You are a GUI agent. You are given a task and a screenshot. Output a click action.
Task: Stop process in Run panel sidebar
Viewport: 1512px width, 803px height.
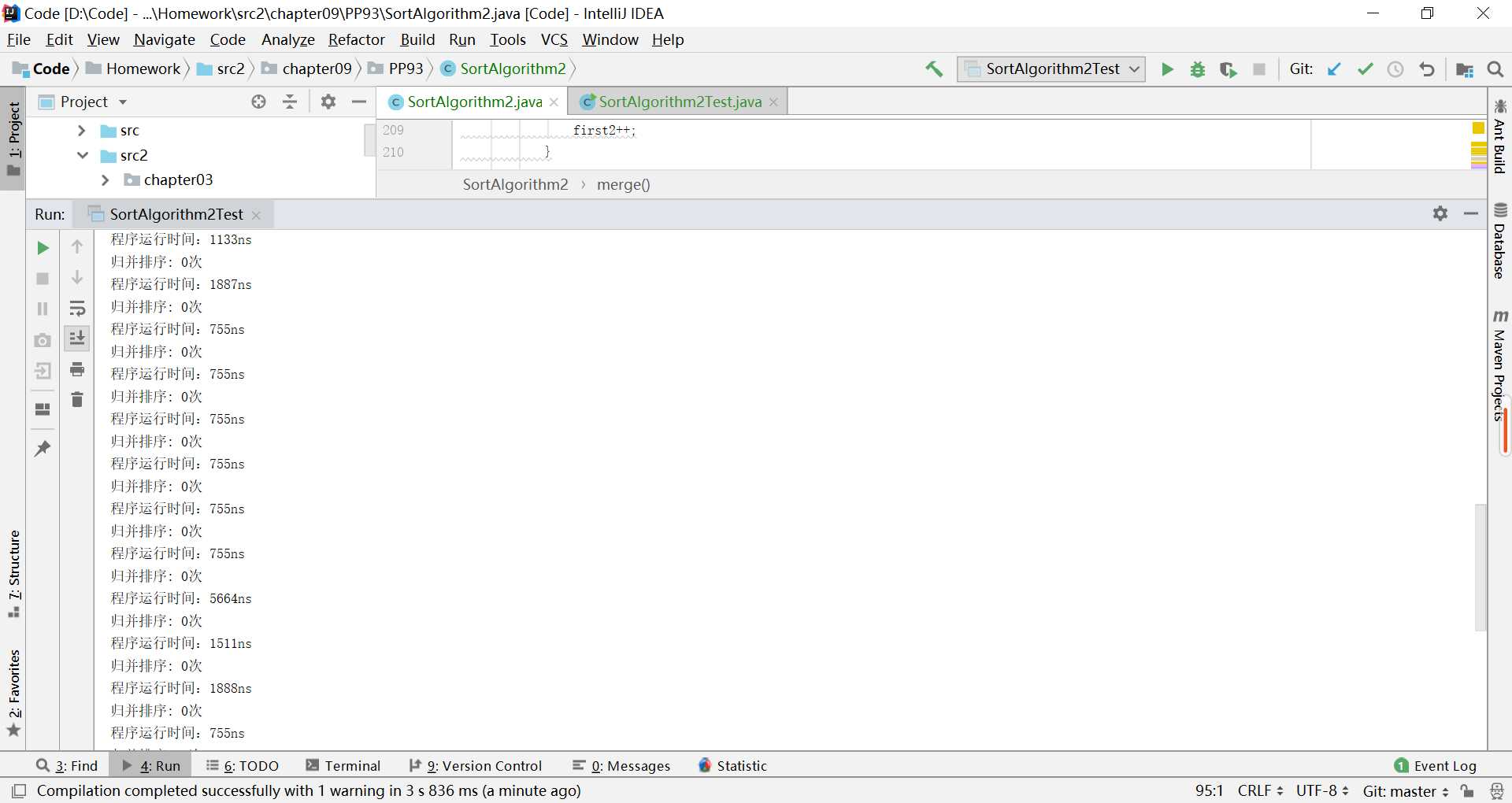(43, 279)
